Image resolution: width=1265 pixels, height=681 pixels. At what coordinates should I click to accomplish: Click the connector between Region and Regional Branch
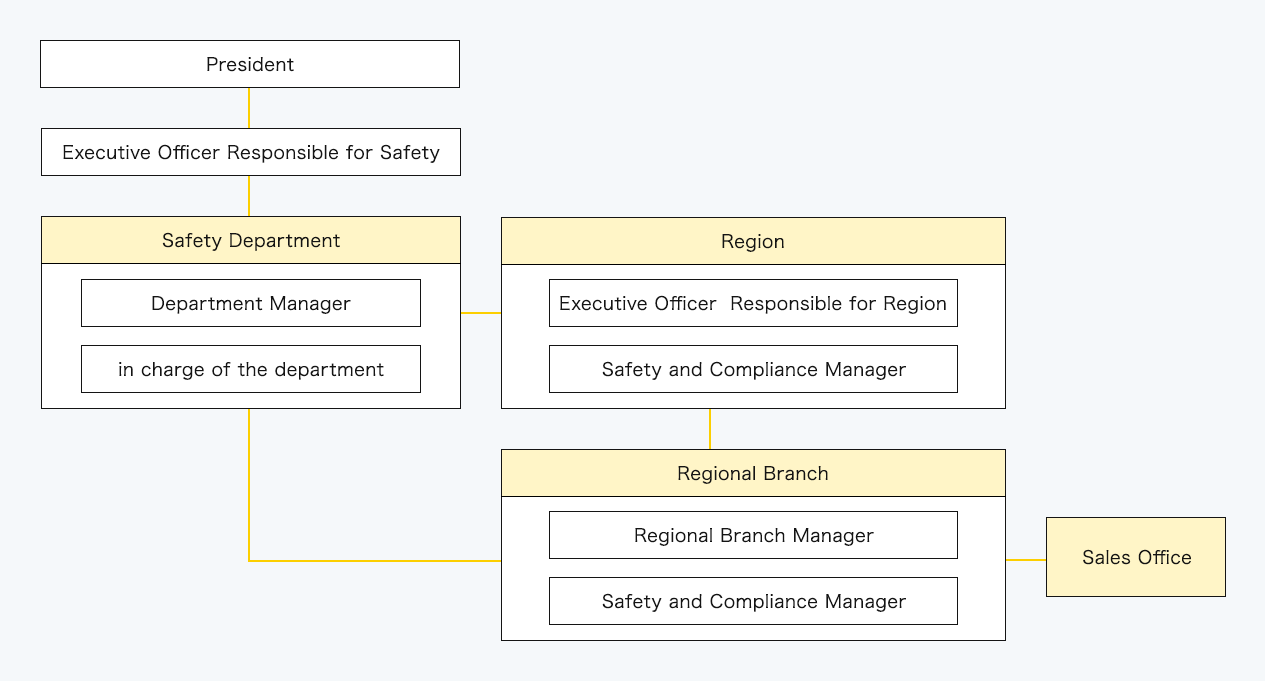(x=709, y=430)
